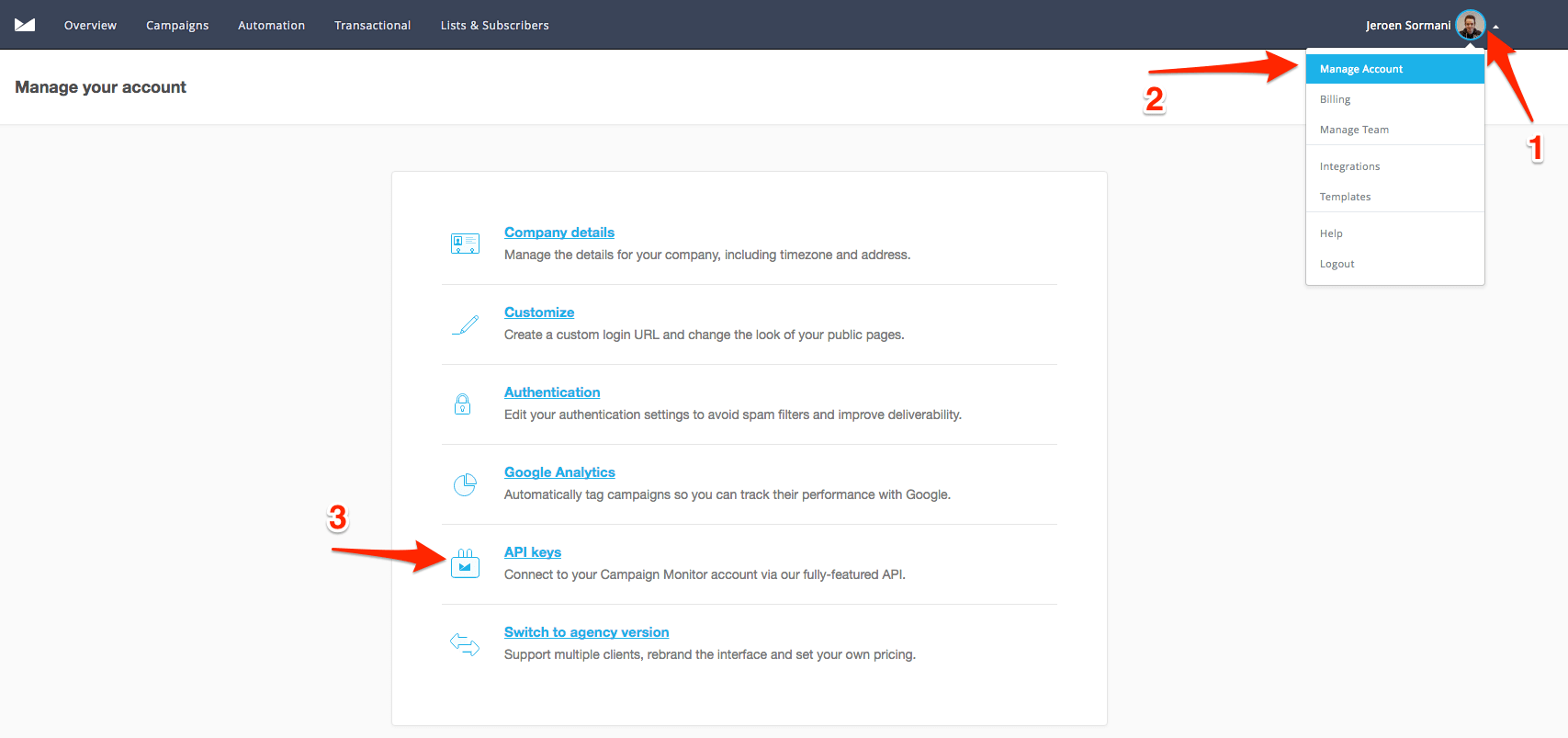Click Switch to agency version link

pyautogui.click(x=586, y=632)
